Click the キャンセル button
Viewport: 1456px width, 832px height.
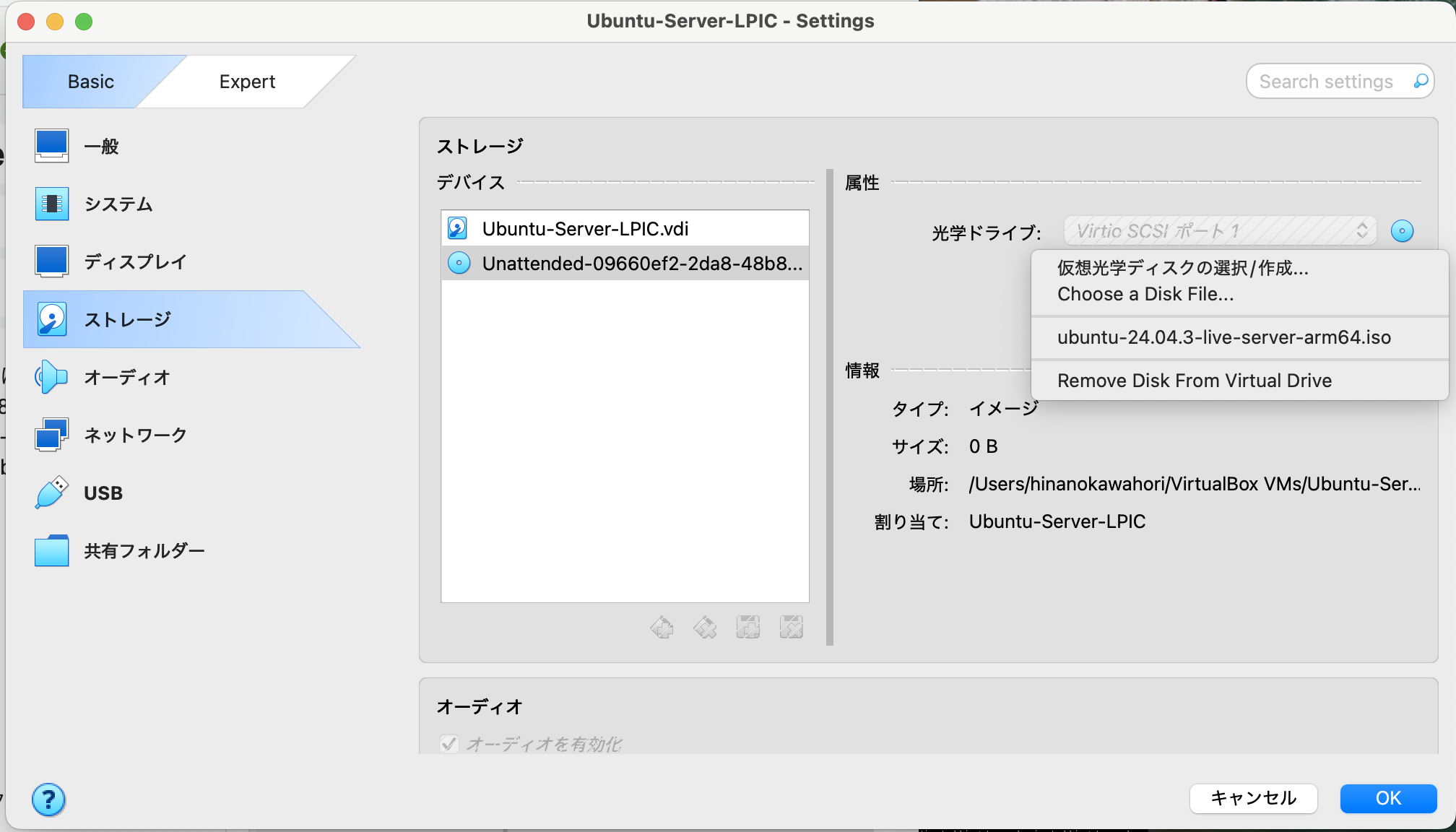tap(1254, 798)
